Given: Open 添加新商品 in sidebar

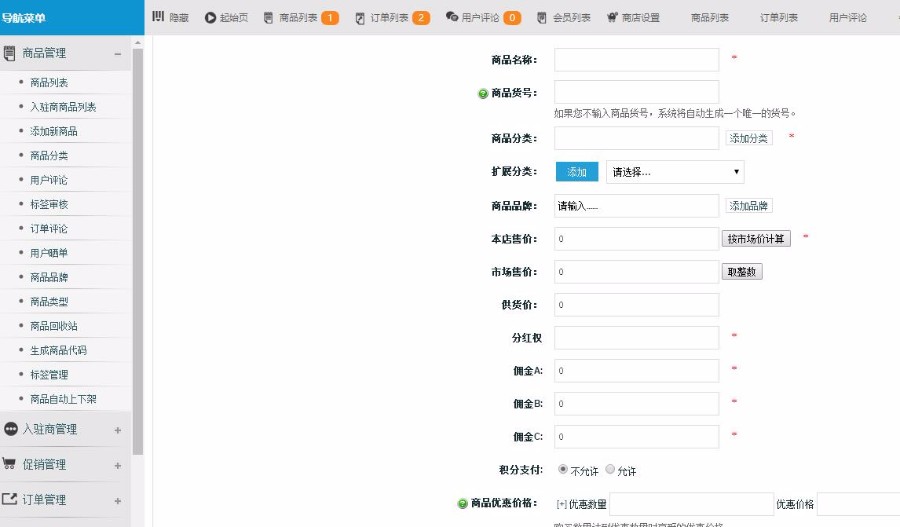Looking at the screenshot, I should pyautogui.click(x=53, y=131).
